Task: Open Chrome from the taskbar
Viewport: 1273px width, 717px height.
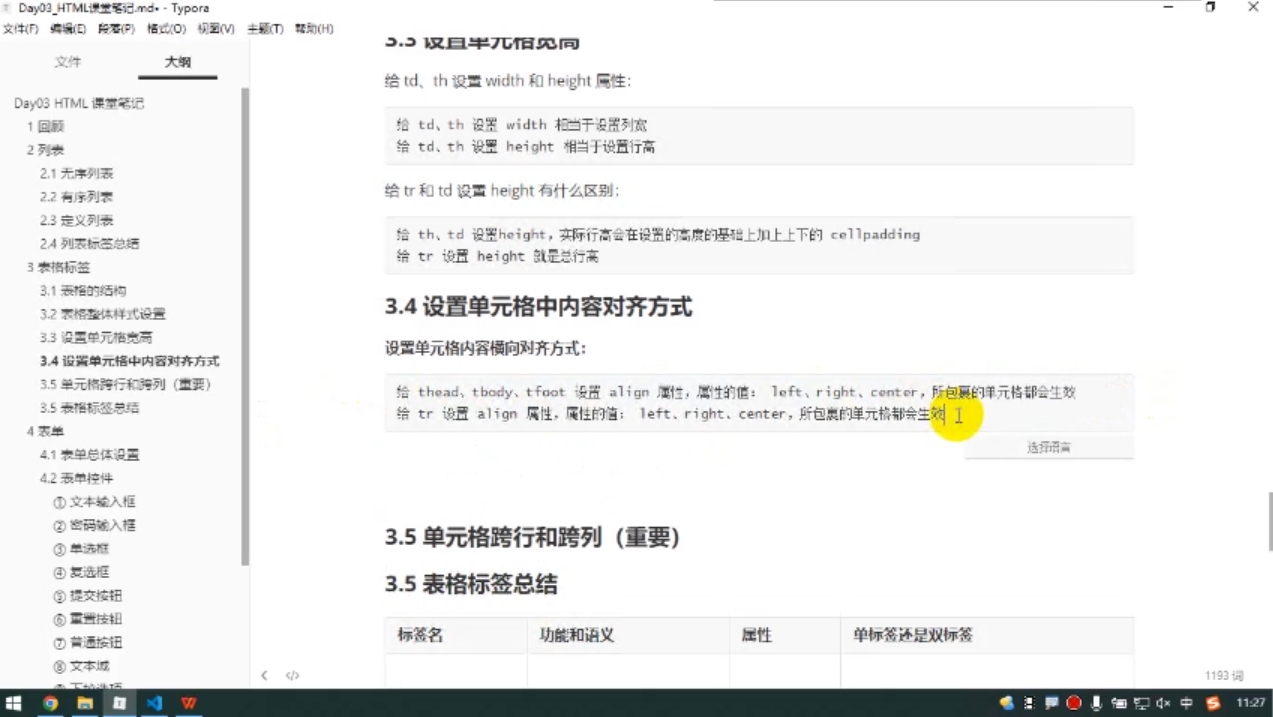Action: pyautogui.click(x=50, y=704)
